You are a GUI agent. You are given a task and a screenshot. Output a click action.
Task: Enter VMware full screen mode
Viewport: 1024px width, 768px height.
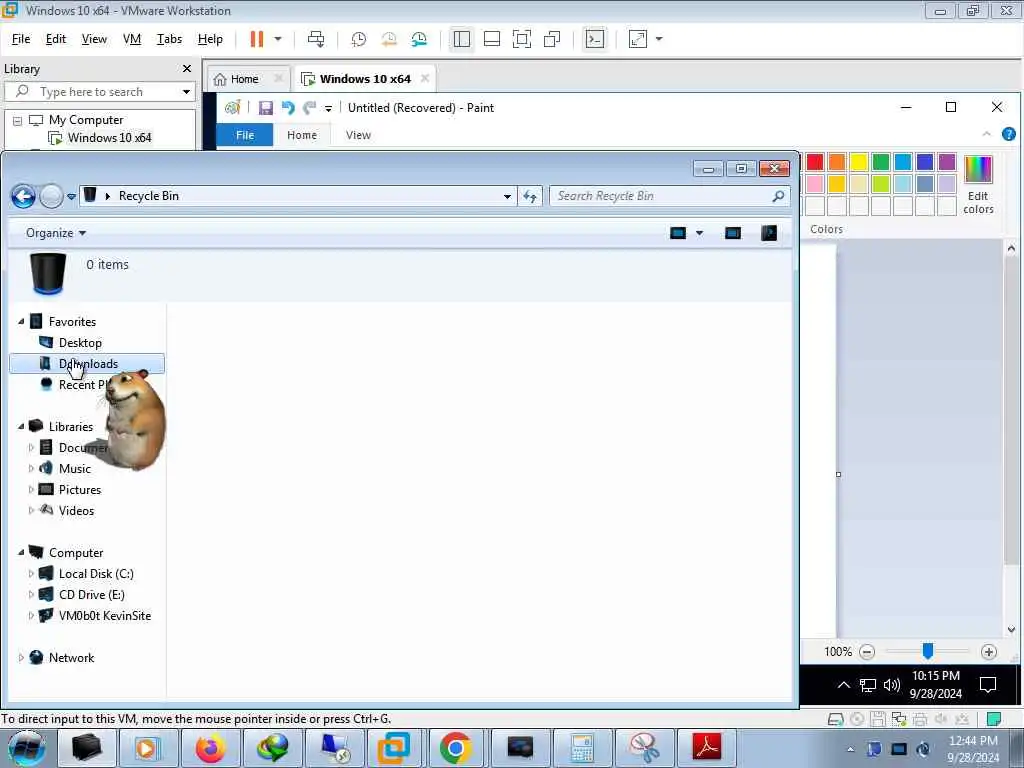[x=522, y=39]
